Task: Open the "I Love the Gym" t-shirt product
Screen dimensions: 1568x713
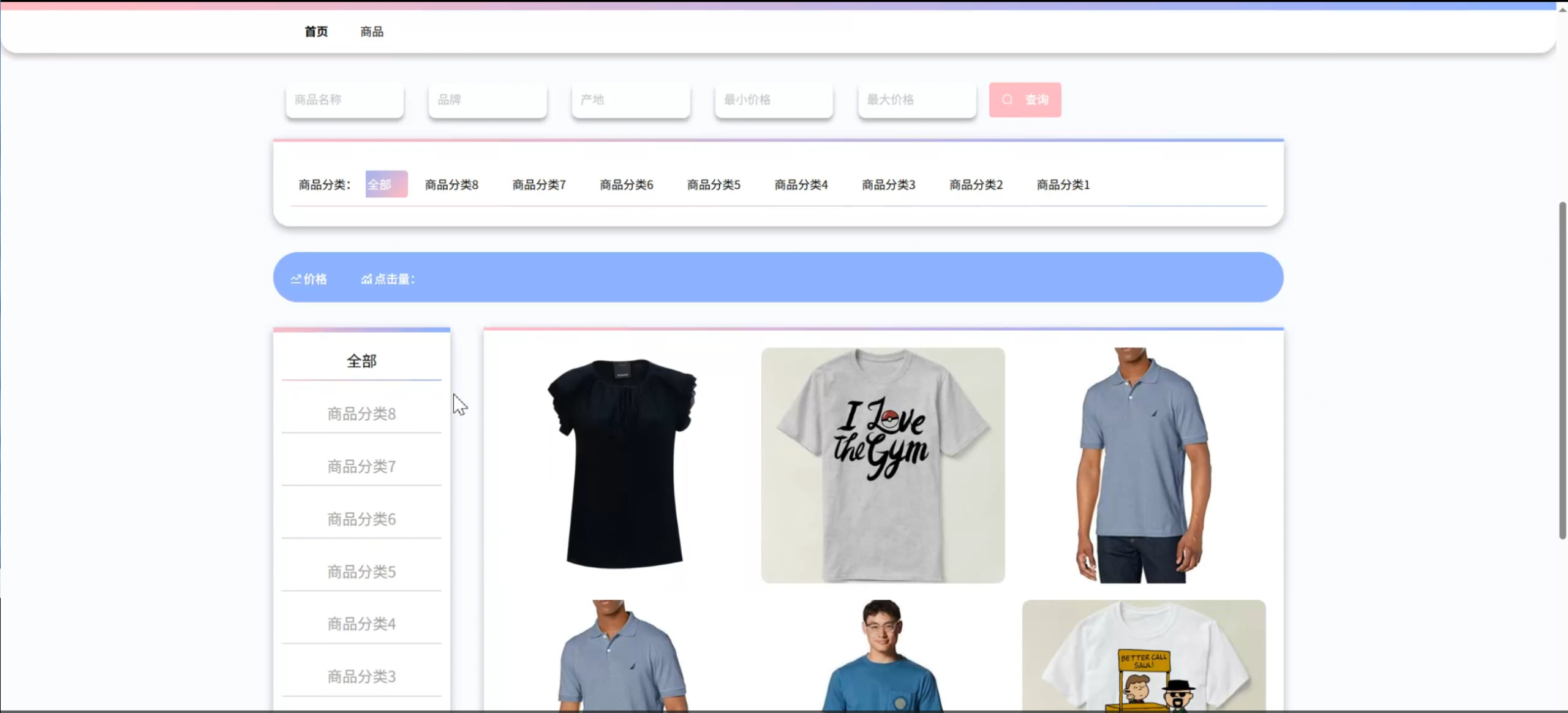Action: tap(883, 465)
